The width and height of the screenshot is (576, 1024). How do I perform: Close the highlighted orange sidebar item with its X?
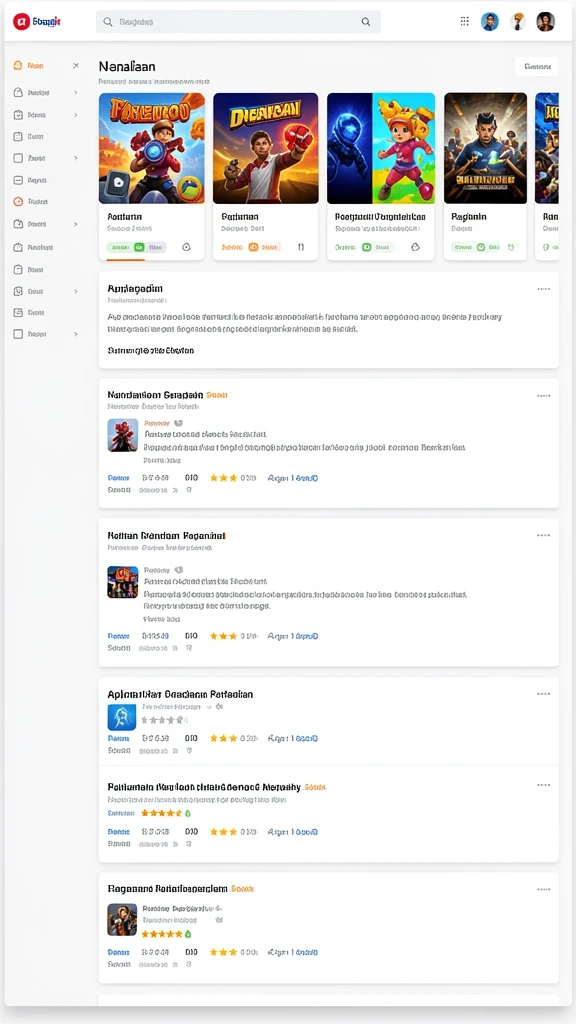coord(76,66)
